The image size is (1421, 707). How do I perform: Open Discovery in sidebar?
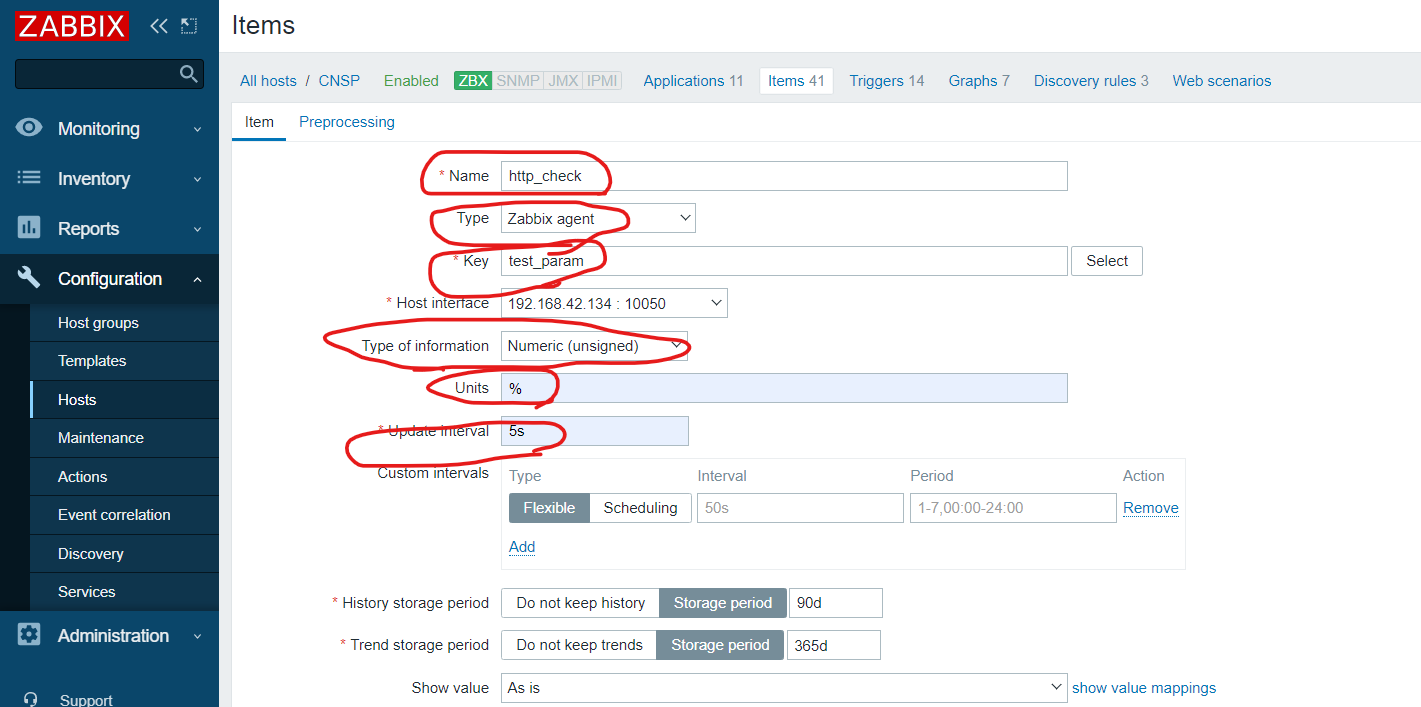point(124,554)
